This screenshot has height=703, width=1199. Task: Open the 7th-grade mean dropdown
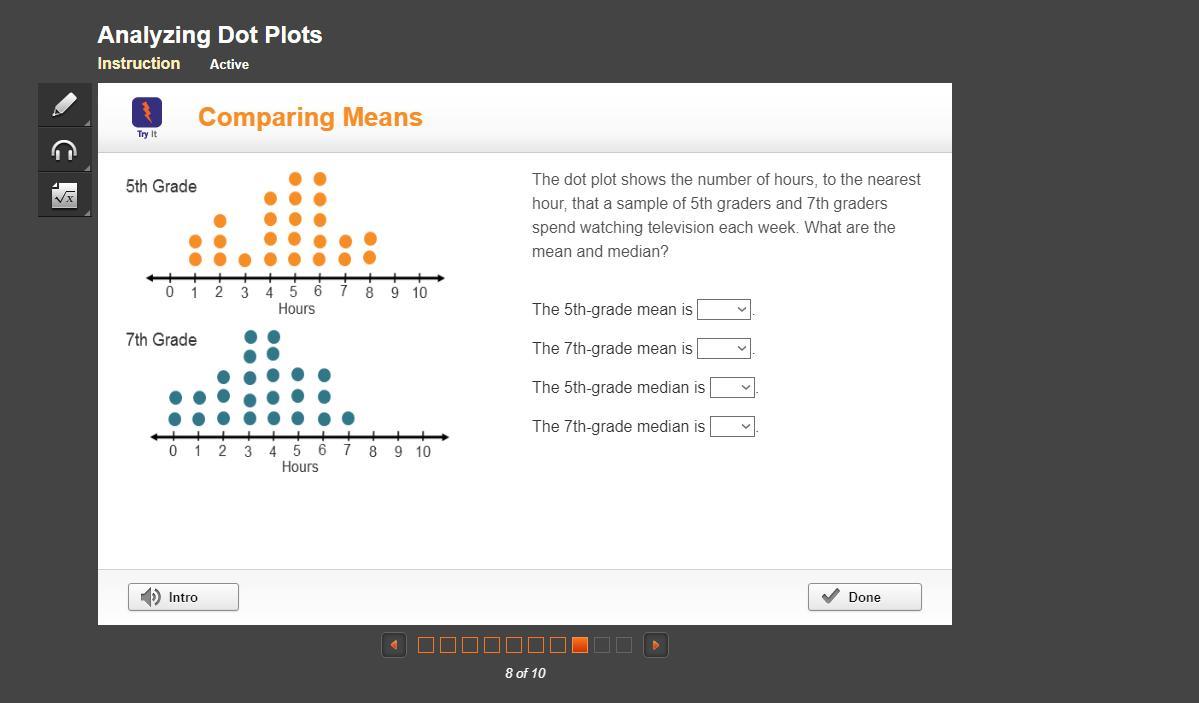pyautogui.click(x=724, y=349)
